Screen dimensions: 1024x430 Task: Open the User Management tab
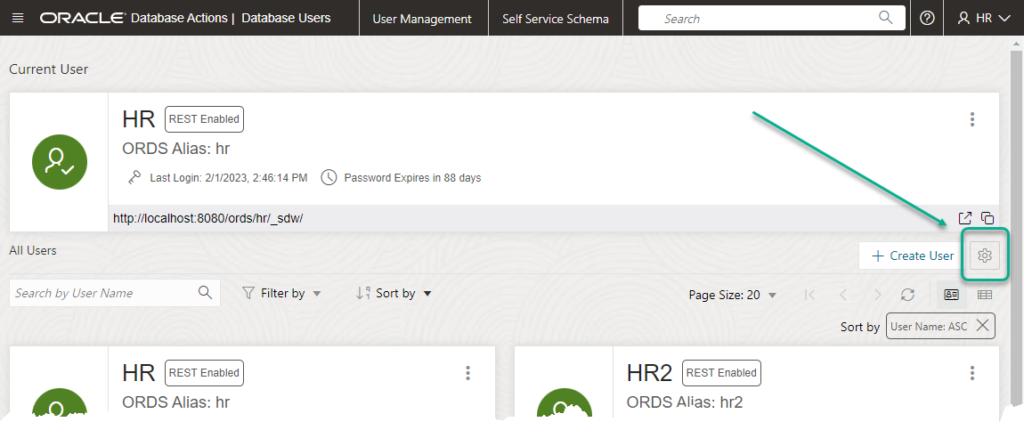point(422,18)
